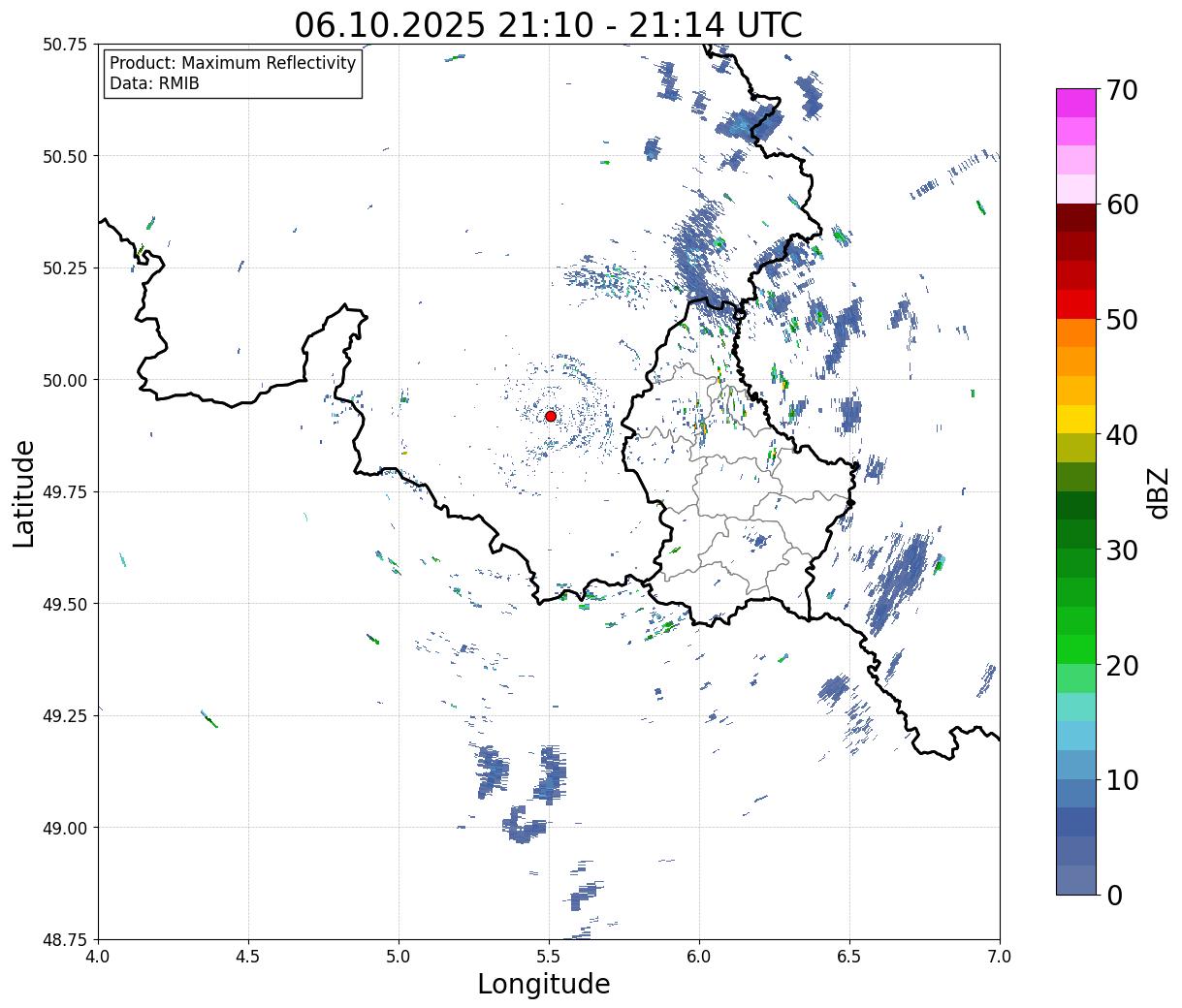Pick the olive colorbar segment just below 40
The width and height of the screenshot is (1182, 1008).
pyautogui.click(x=1075, y=448)
